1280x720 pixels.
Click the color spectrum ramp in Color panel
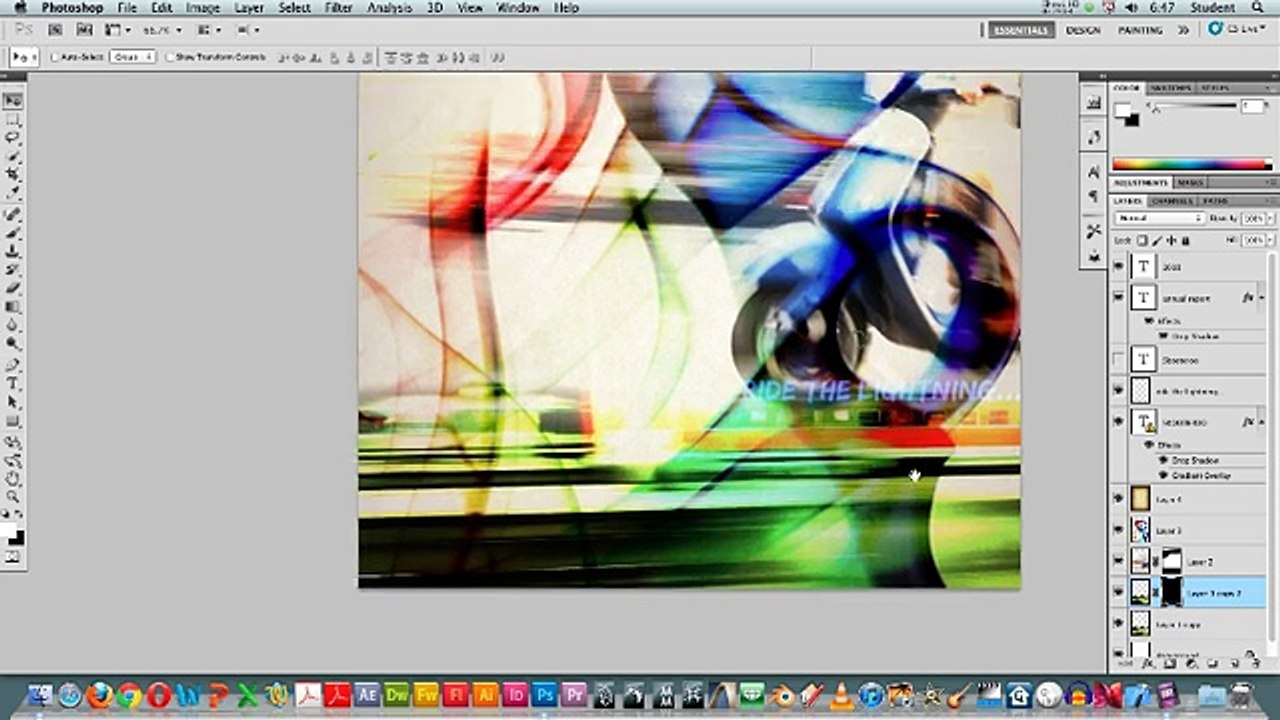point(1193,164)
